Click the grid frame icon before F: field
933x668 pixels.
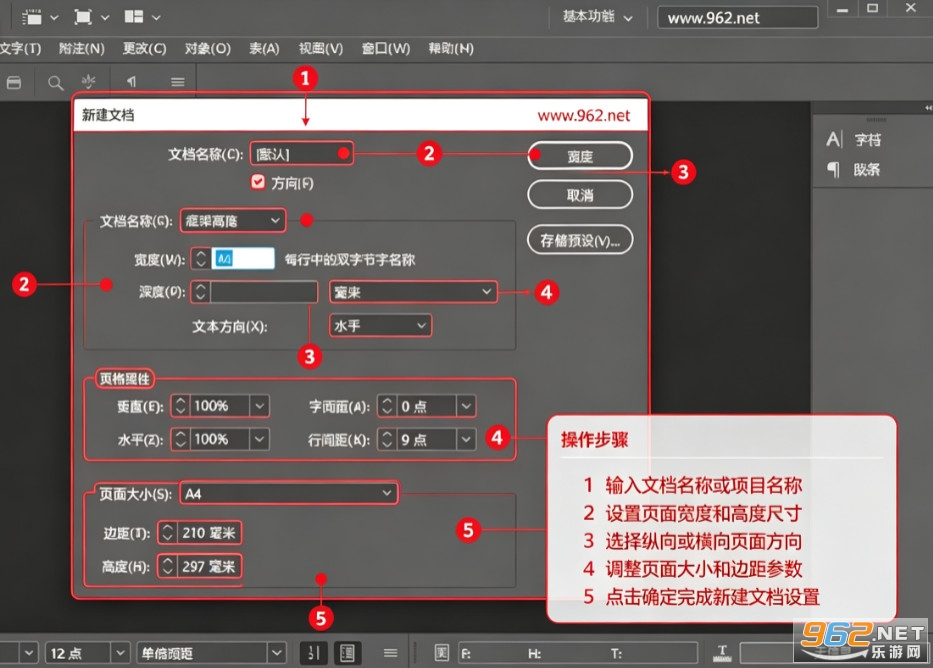442,653
